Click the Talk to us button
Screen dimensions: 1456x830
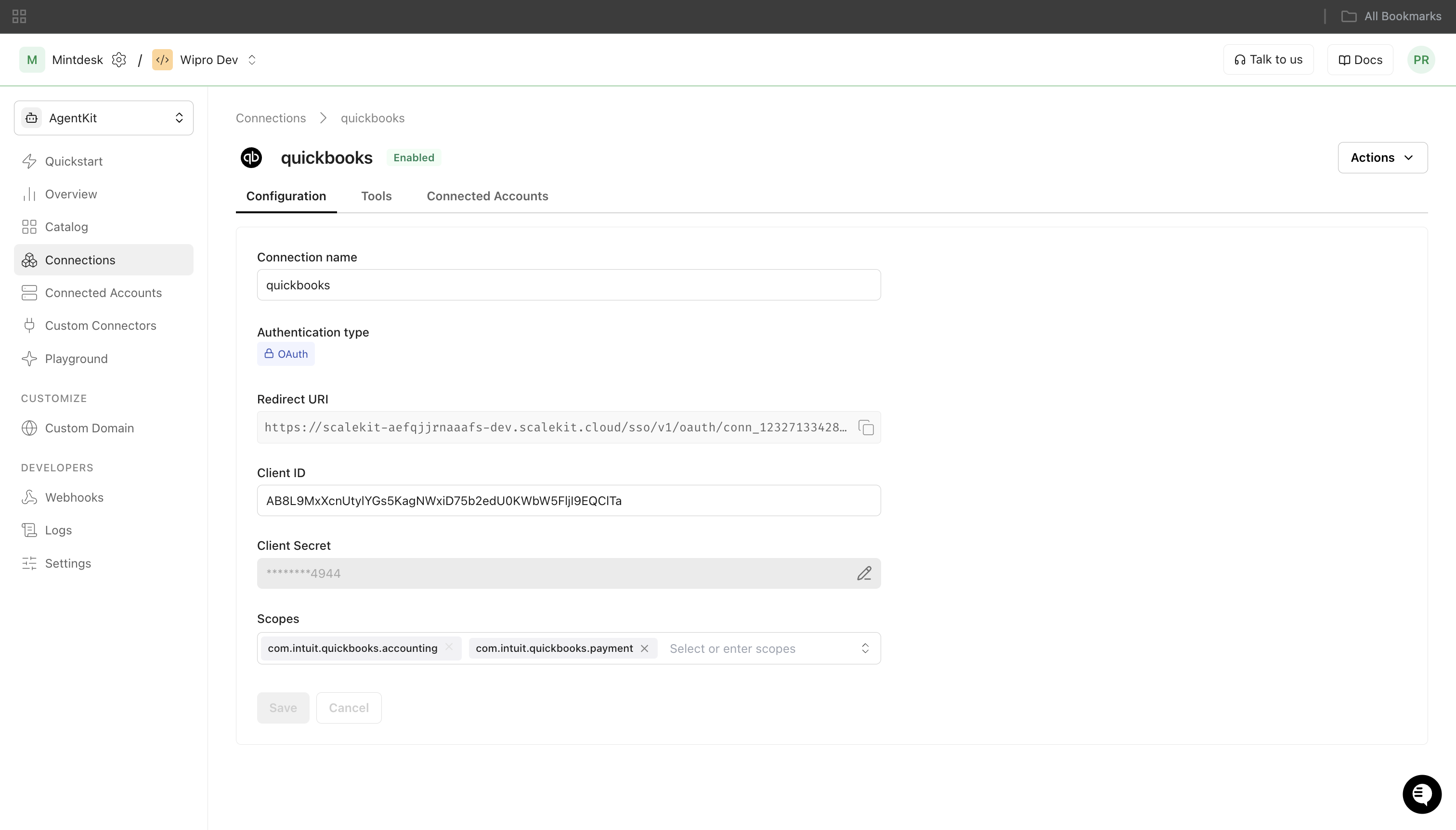[1268, 60]
